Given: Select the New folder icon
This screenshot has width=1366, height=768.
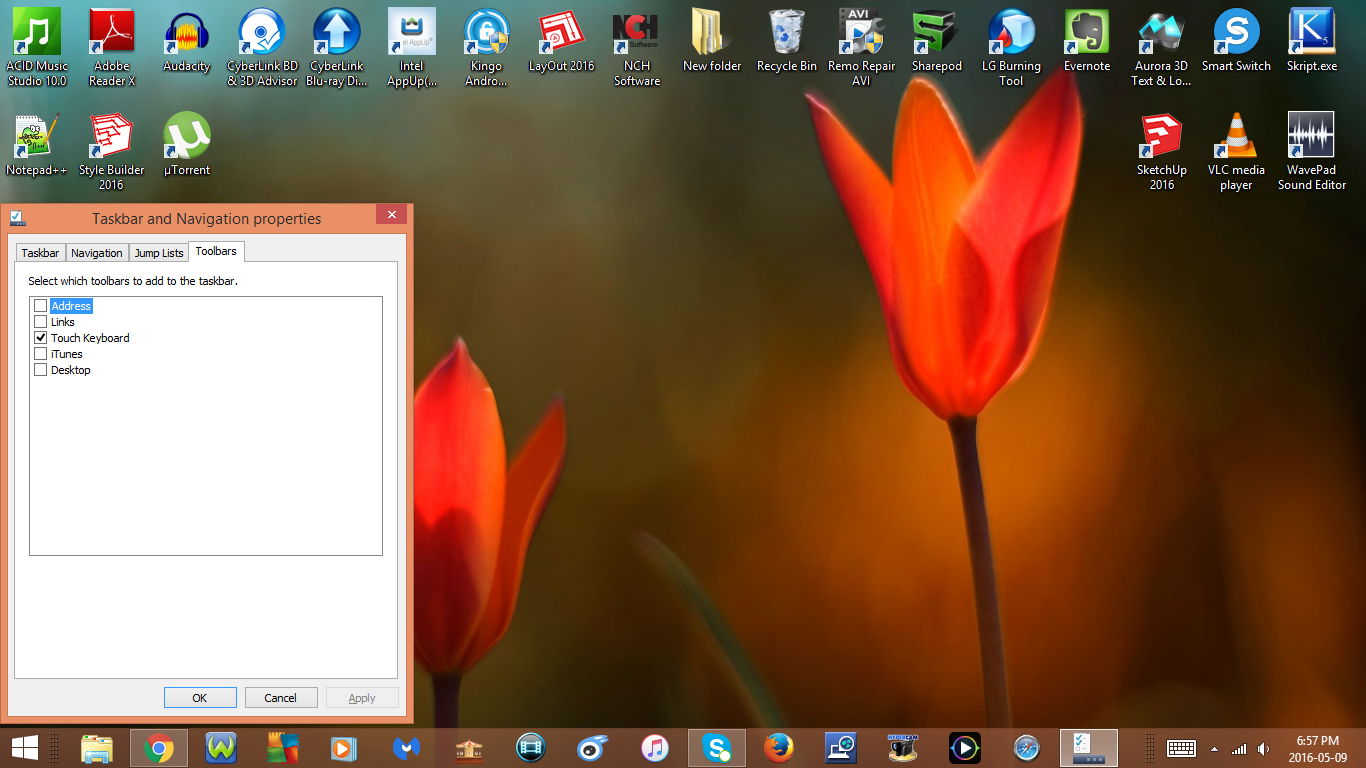Looking at the screenshot, I should (x=712, y=40).
